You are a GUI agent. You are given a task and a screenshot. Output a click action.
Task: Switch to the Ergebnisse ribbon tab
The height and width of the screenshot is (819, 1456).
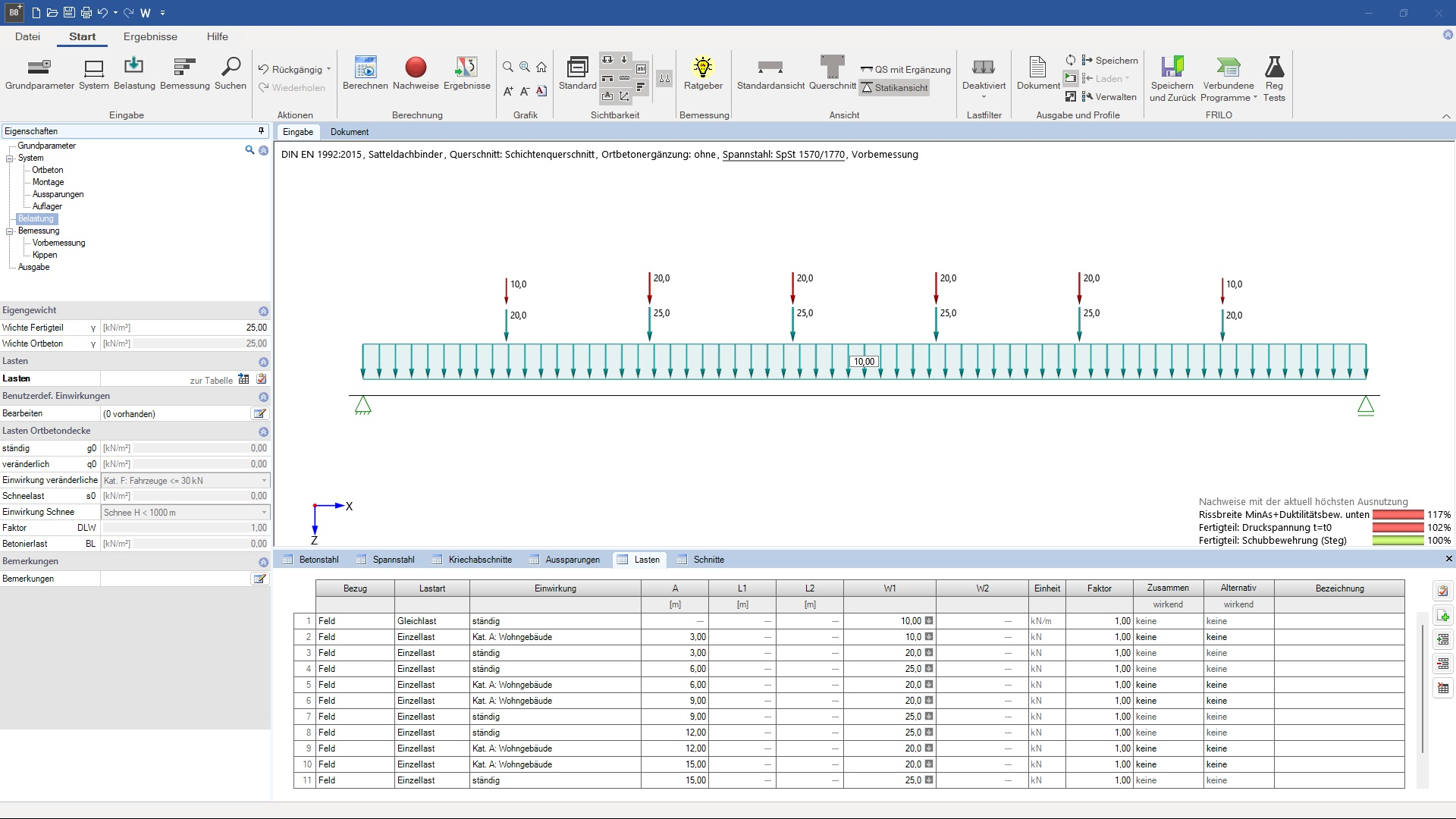click(150, 36)
